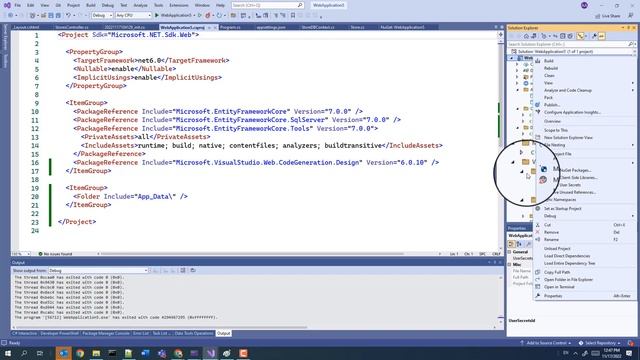Select Open Folder in File Explorer

pyautogui.click(x=568, y=280)
